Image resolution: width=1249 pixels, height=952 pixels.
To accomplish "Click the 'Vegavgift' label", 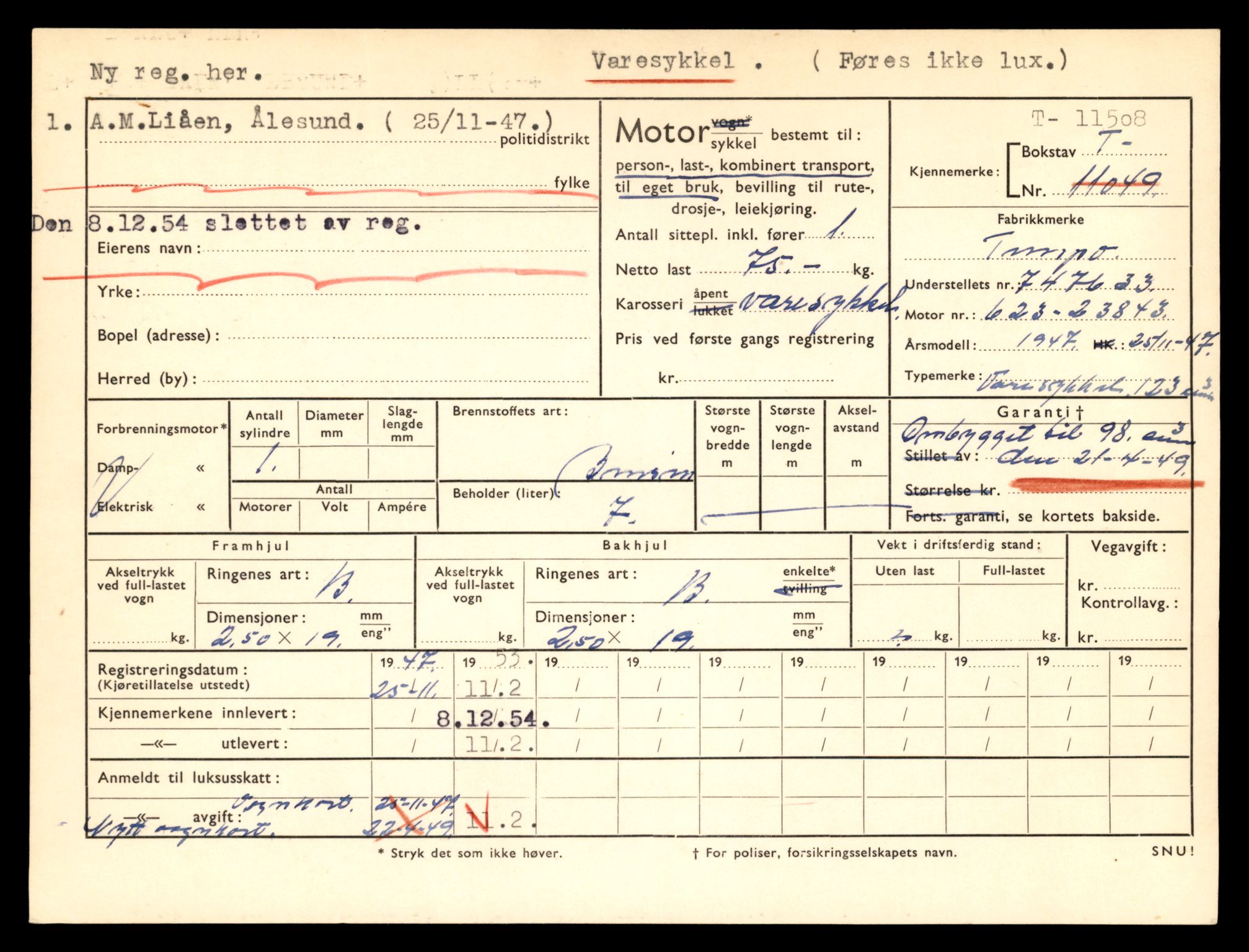I will 1128,547.
